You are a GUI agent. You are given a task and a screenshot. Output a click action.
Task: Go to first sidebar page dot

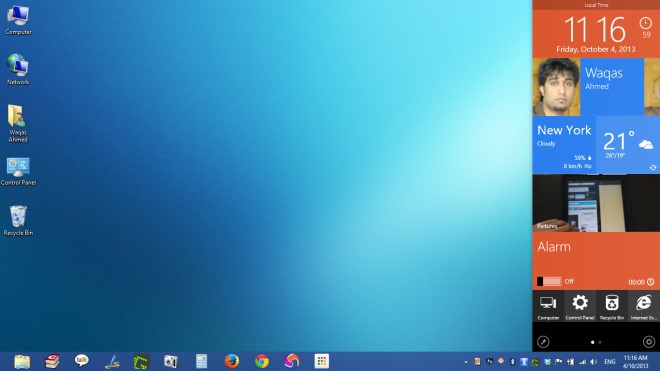click(593, 342)
